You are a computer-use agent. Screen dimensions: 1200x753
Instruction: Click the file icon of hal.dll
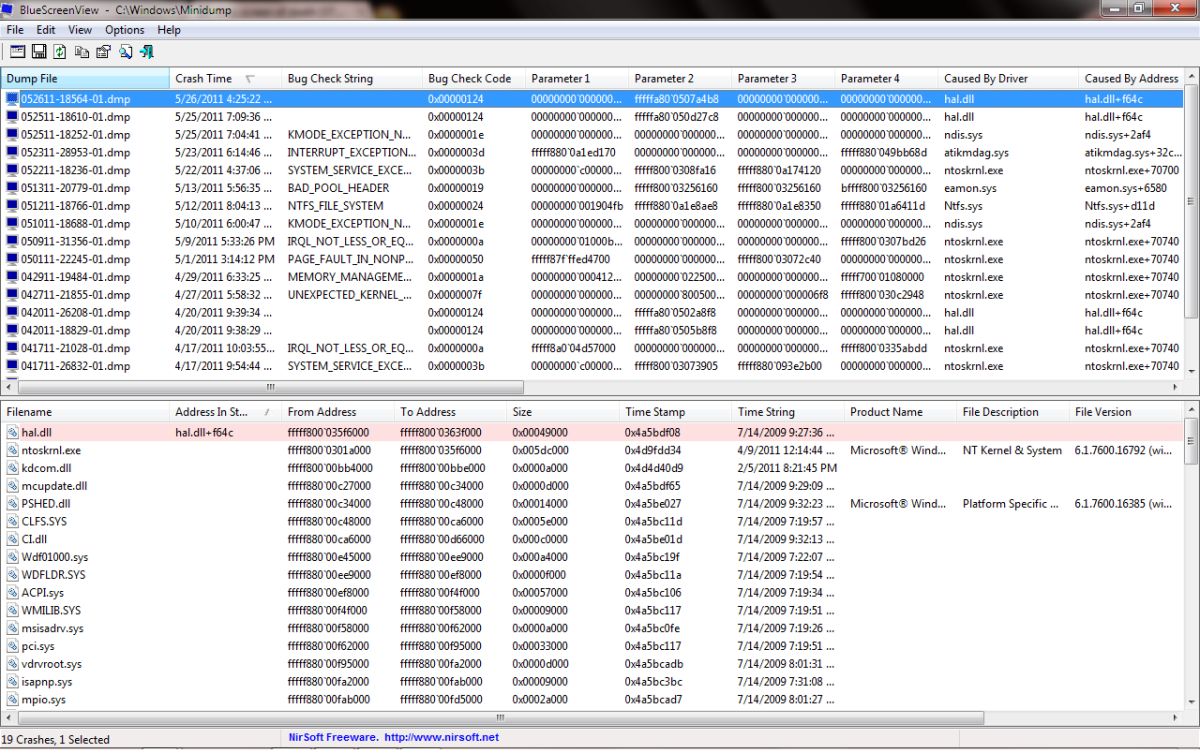point(12,433)
